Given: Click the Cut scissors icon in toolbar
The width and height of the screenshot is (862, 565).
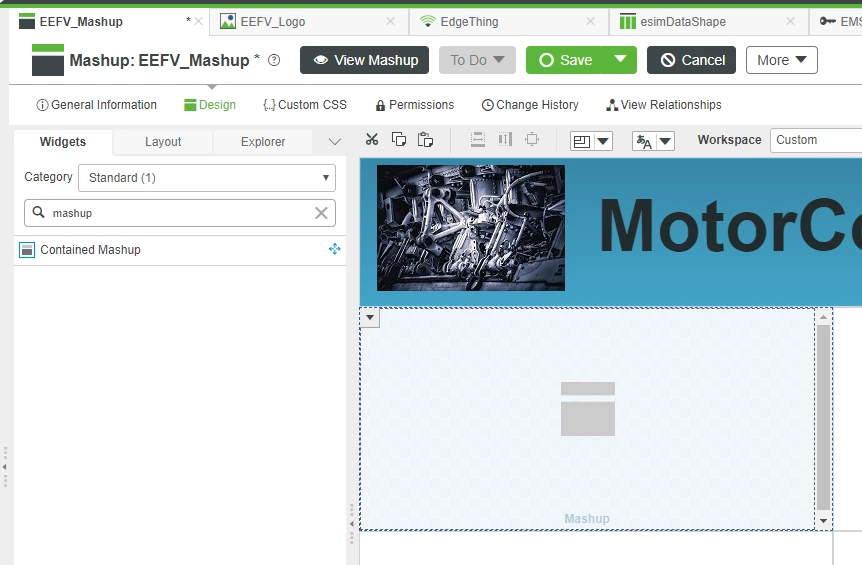Looking at the screenshot, I should click(372, 140).
